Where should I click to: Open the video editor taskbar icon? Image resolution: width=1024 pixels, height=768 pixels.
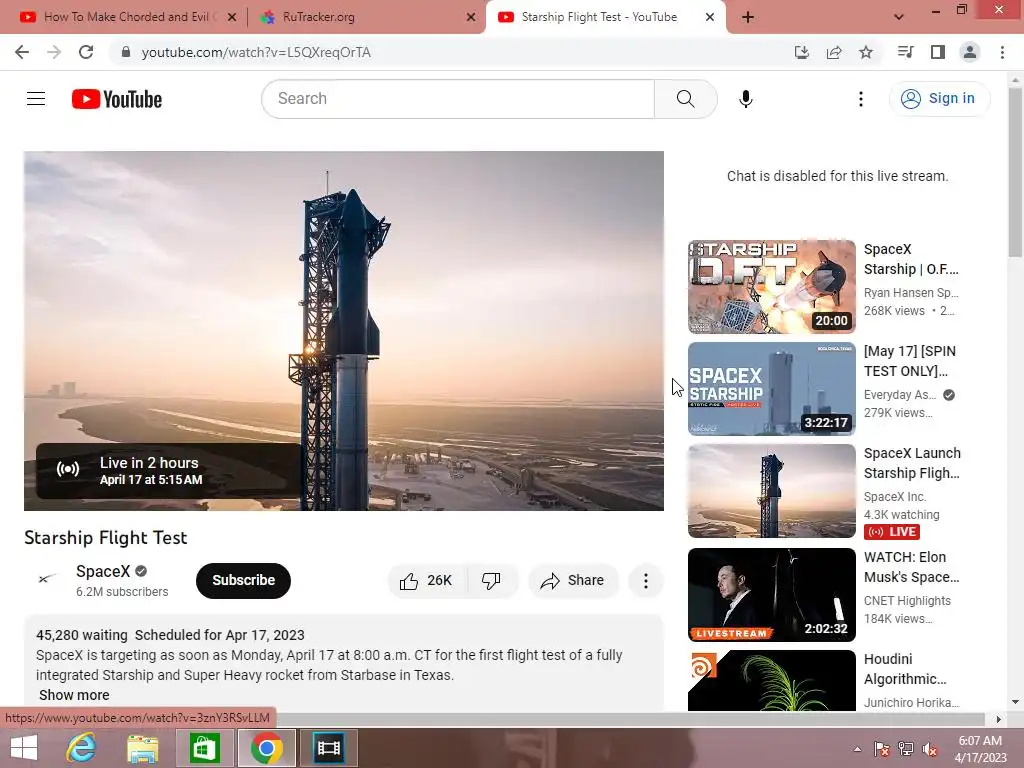[x=328, y=748]
